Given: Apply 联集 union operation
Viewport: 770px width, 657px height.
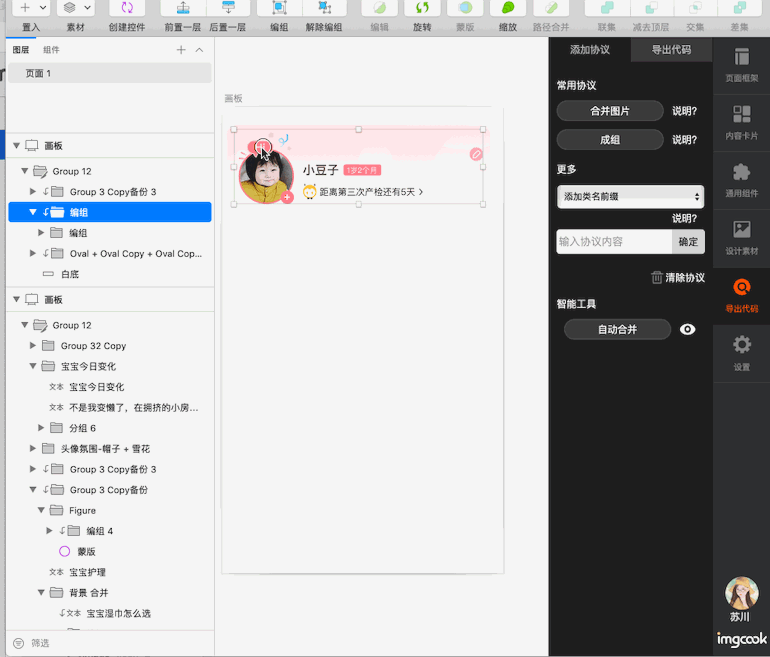Looking at the screenshot, I should [x=607, y=8].
